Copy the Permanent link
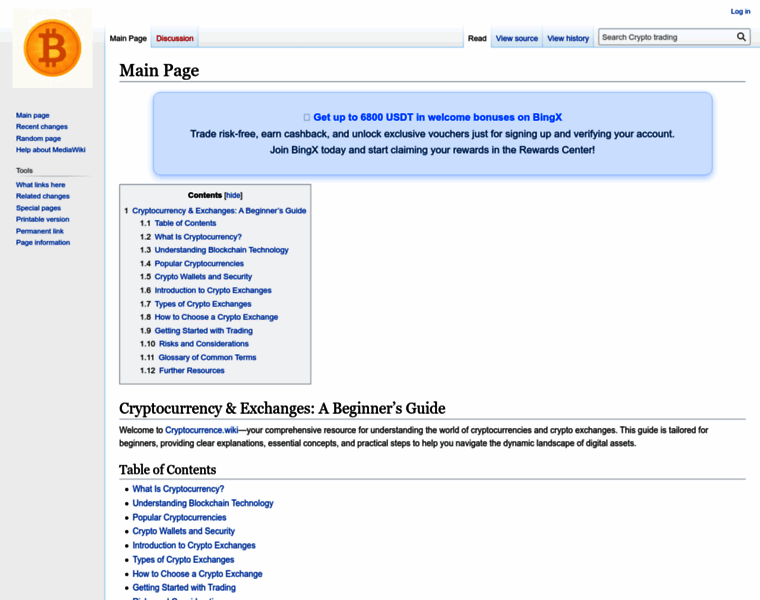This screenshot has width=760, height=600. [x=40, y=231]
